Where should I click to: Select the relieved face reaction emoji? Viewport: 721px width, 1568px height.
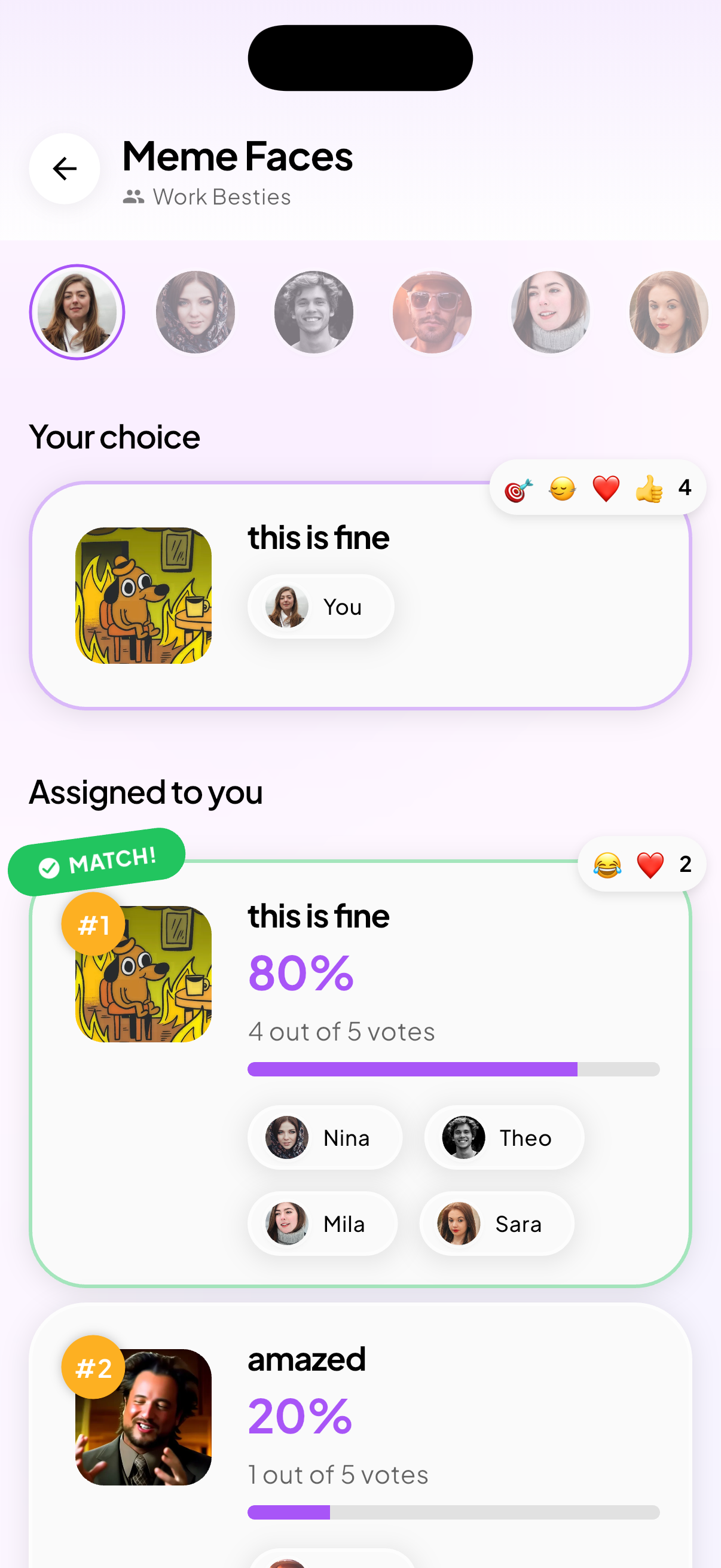tap(560, 487)
